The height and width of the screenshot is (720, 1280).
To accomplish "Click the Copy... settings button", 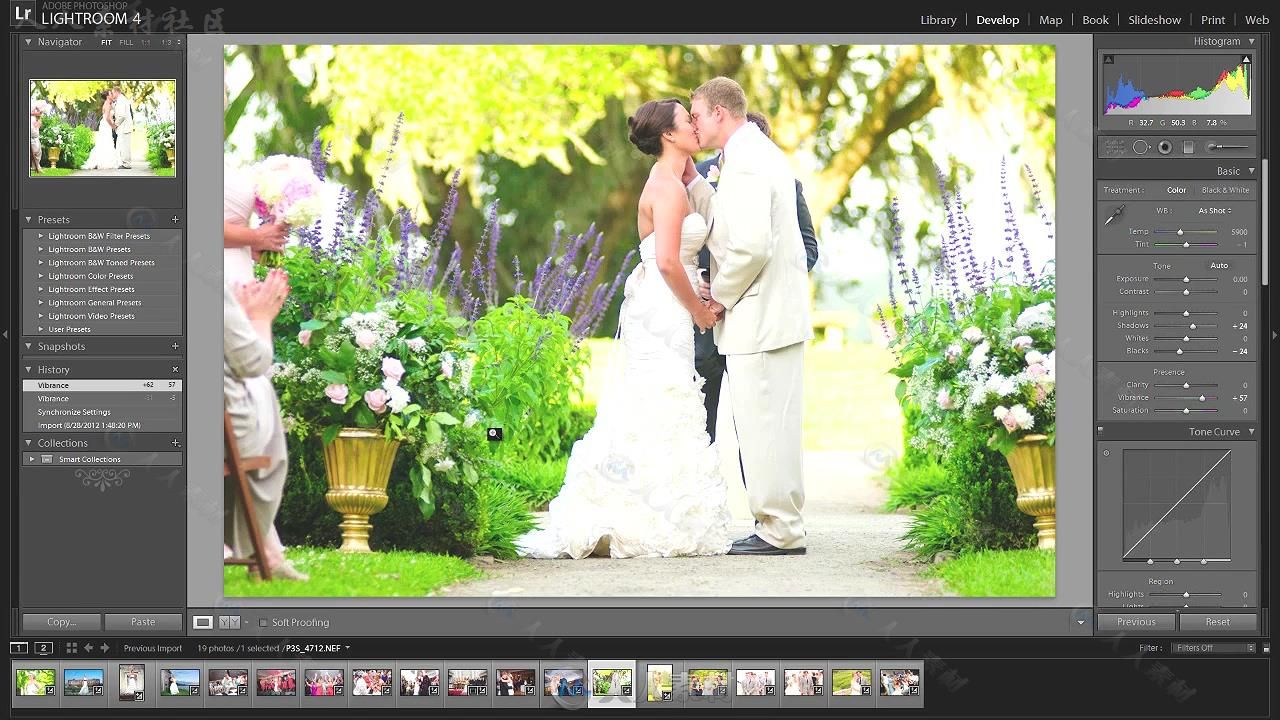I will (61, 622).
